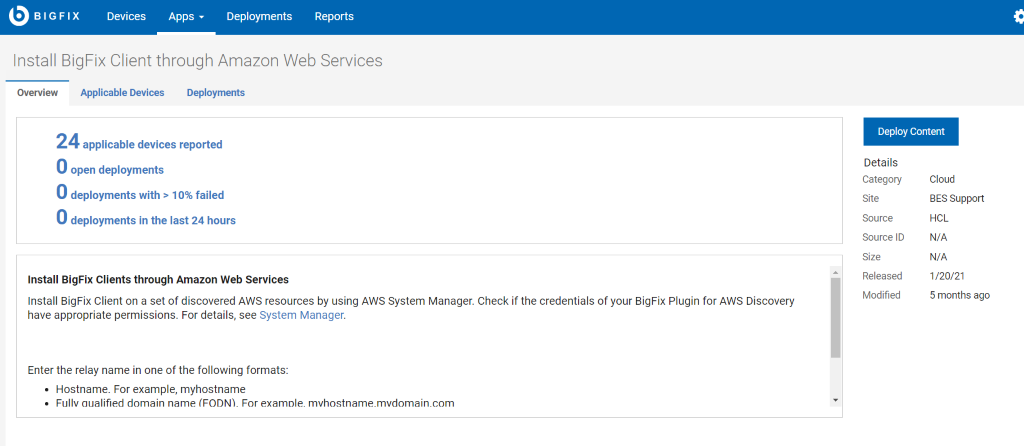The width and height of the screenshot is (1024, 446).
Task: Click the Deploy Content button
Action: click(x=910, y=131)
